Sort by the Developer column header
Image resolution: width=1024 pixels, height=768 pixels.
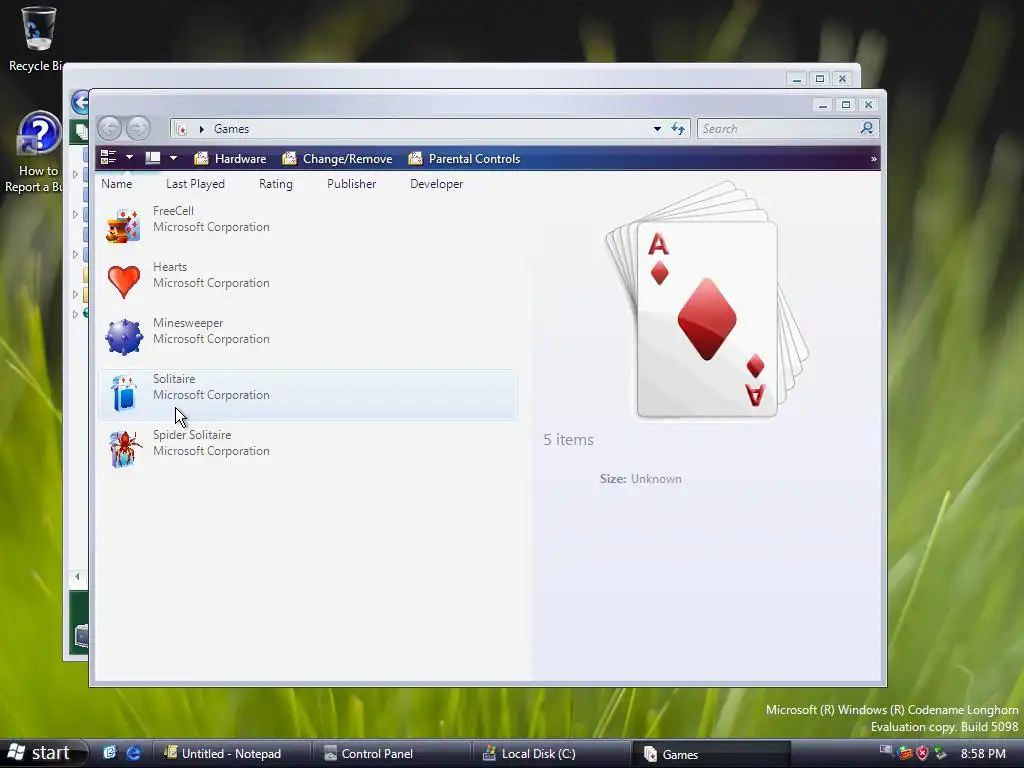point(436,184)
